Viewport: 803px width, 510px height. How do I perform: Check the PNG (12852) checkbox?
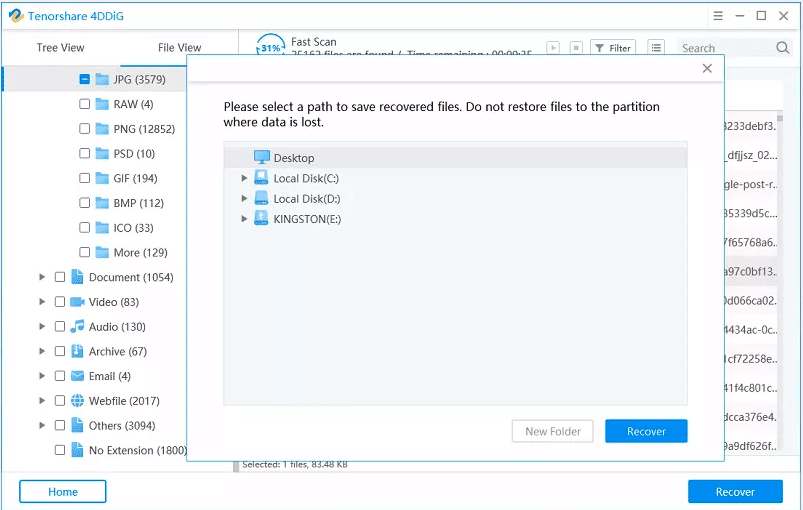84,129
